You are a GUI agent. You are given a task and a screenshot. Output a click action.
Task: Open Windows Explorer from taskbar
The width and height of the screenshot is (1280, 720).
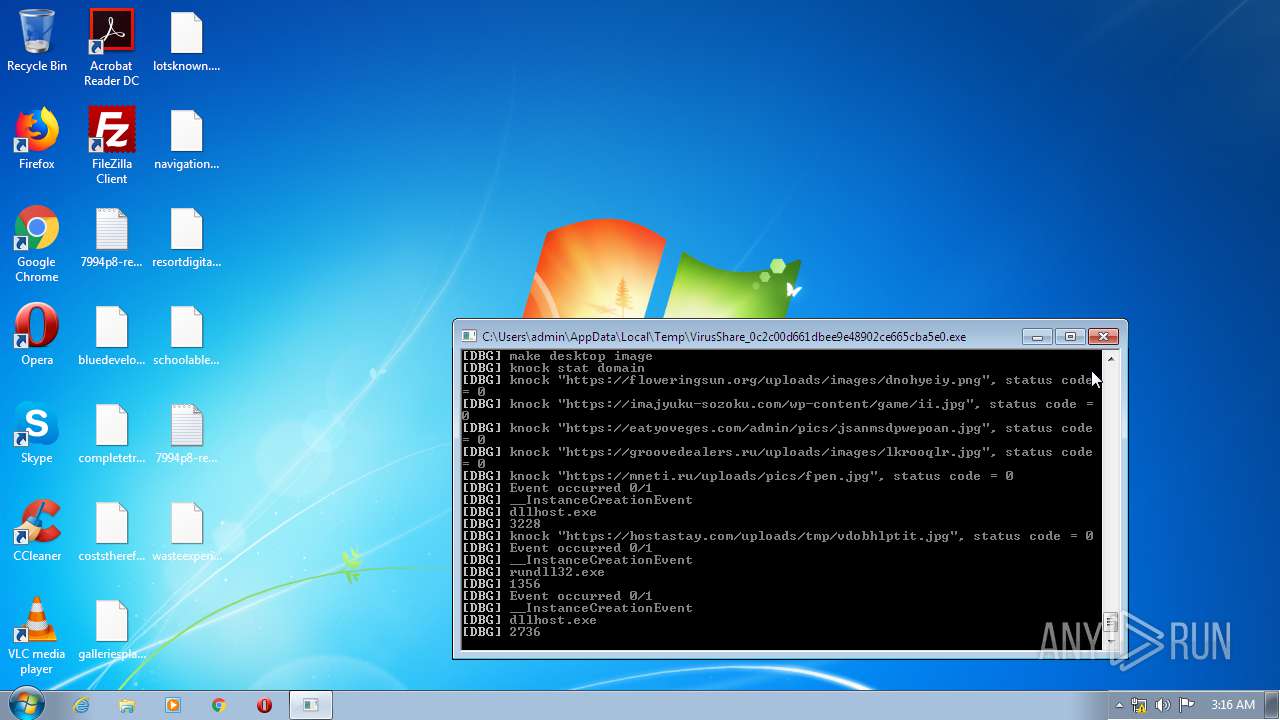coord(127,705)
